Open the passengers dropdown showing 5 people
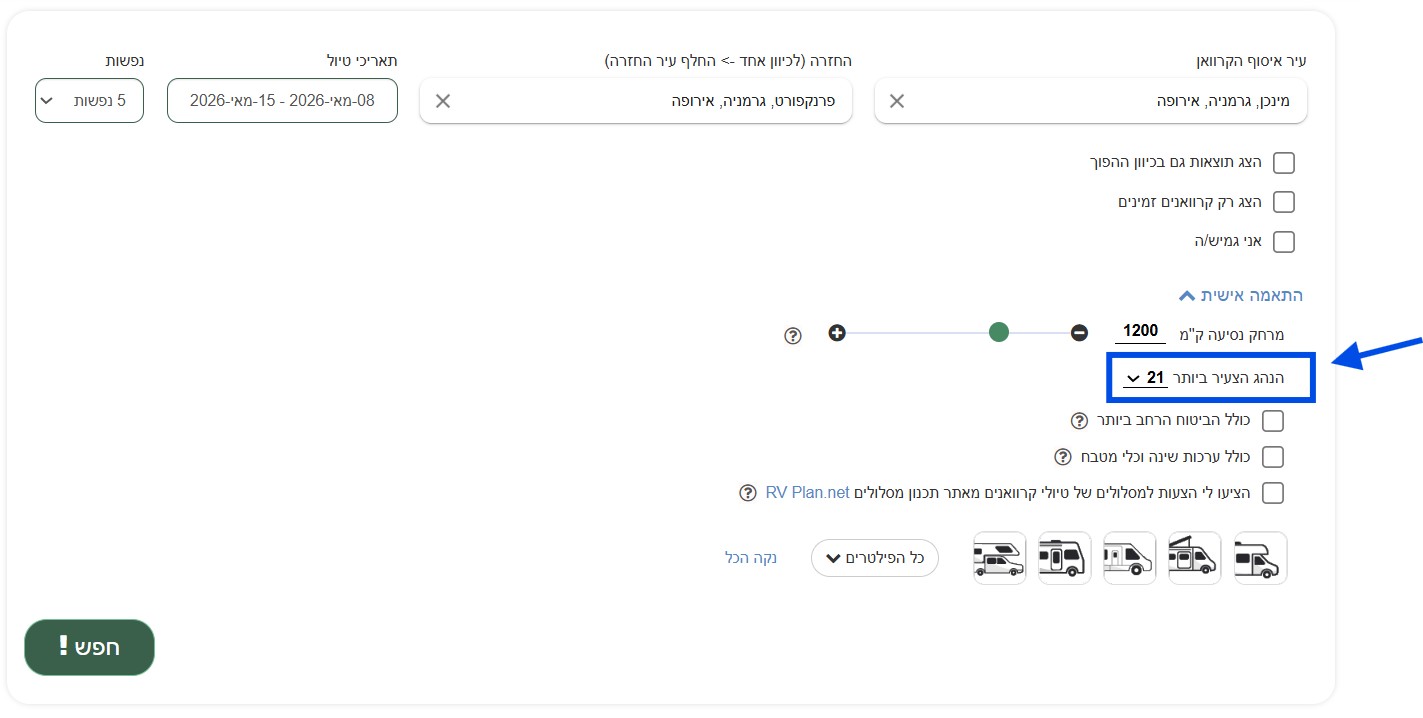This screenshot has height=718, width=1423. coord(89,100)
